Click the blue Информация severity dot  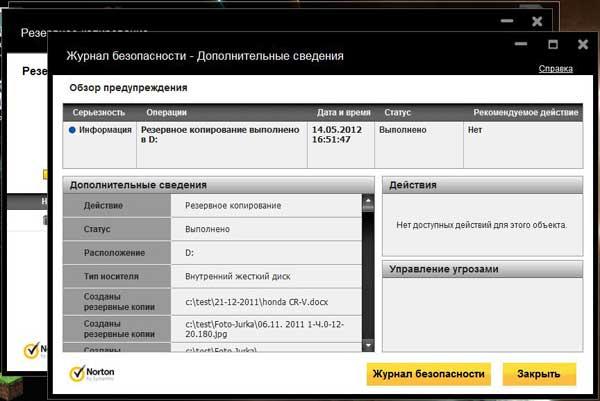pos(72,130)
